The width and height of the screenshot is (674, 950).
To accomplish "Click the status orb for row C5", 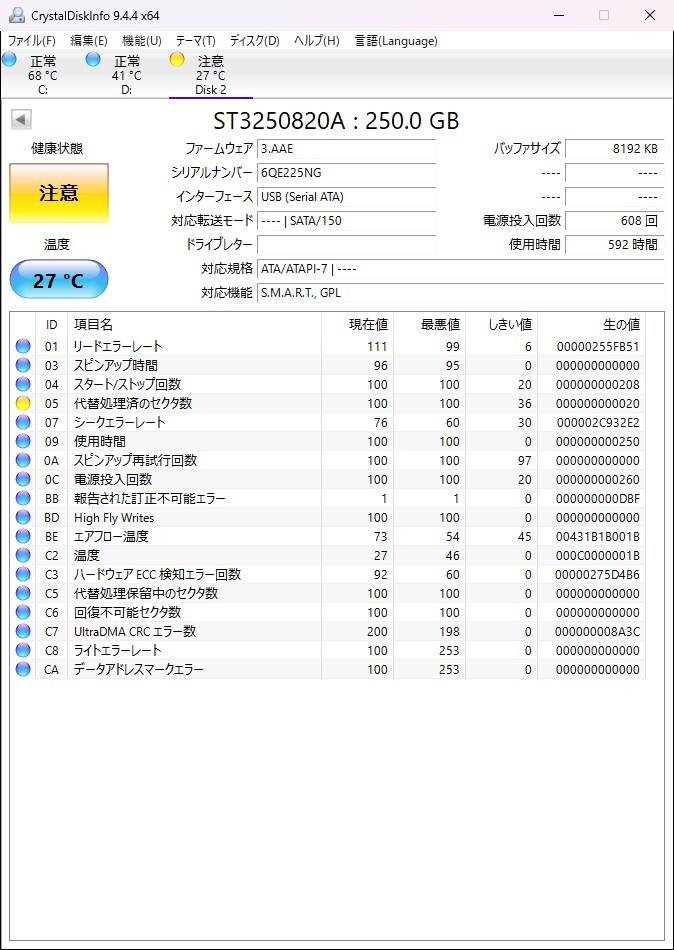I will click(23, 594).
